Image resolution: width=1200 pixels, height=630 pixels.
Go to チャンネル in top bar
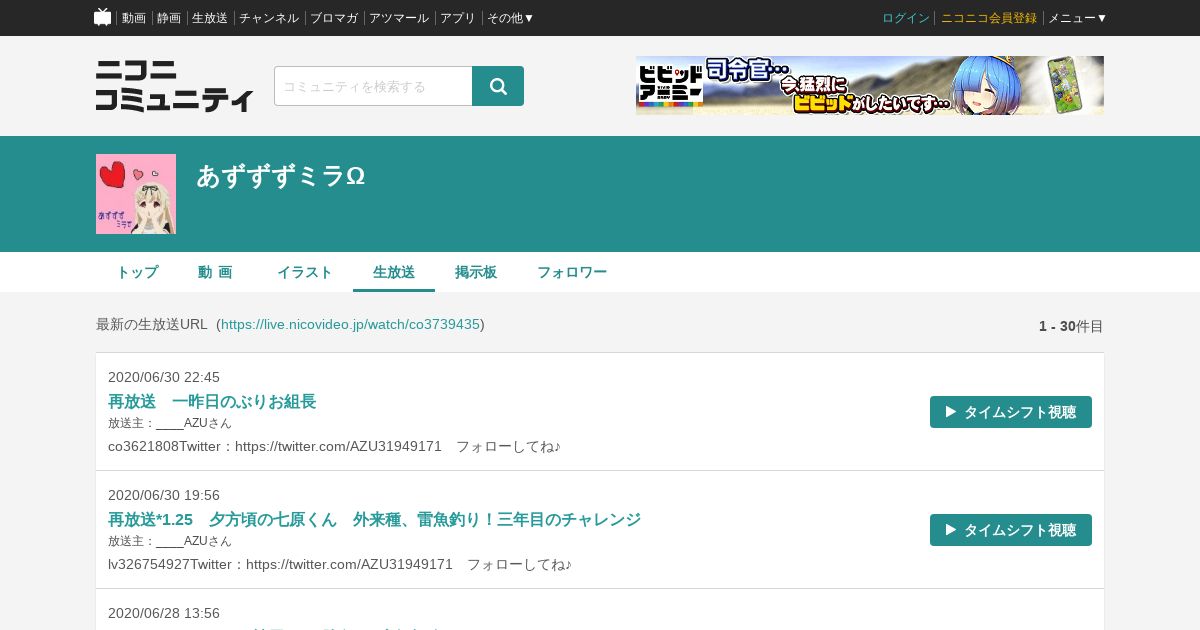[x=269, y=18]
